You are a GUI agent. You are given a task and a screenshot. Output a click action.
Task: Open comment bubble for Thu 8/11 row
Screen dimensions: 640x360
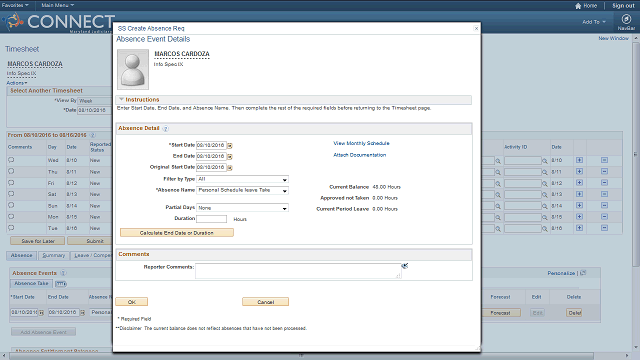pyautogui.click(x=11, y=171)
